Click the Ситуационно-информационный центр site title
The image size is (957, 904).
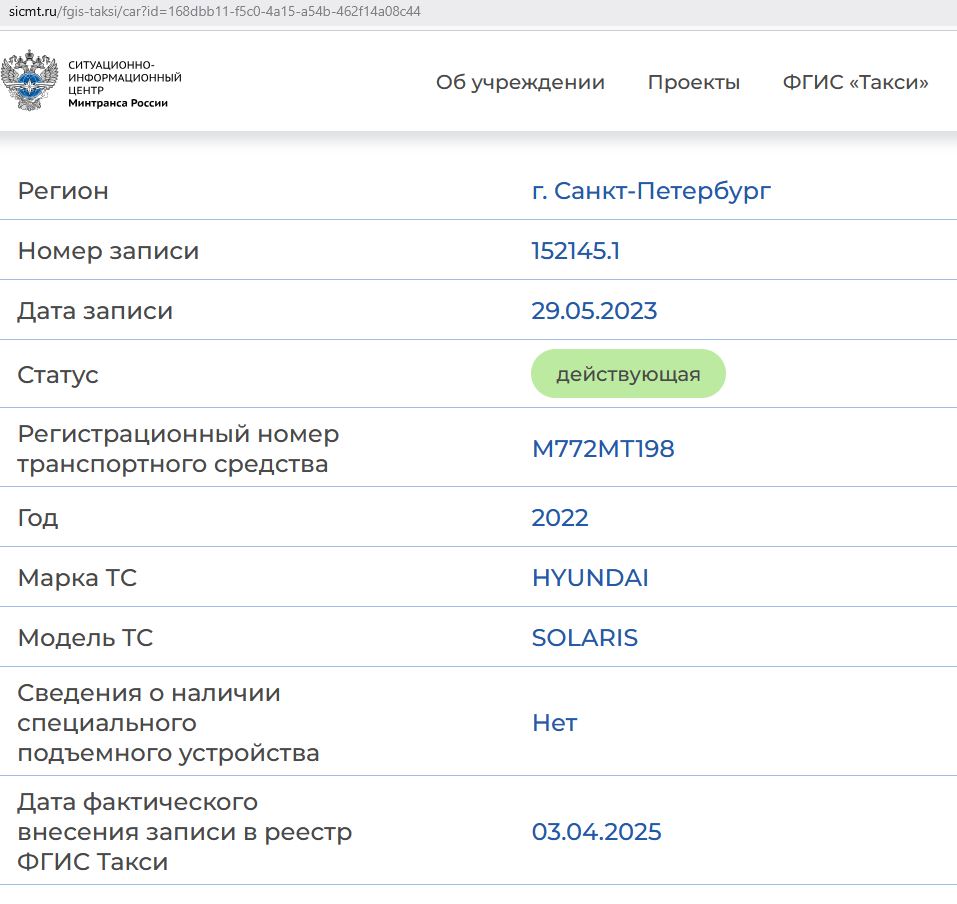(124, 83)
